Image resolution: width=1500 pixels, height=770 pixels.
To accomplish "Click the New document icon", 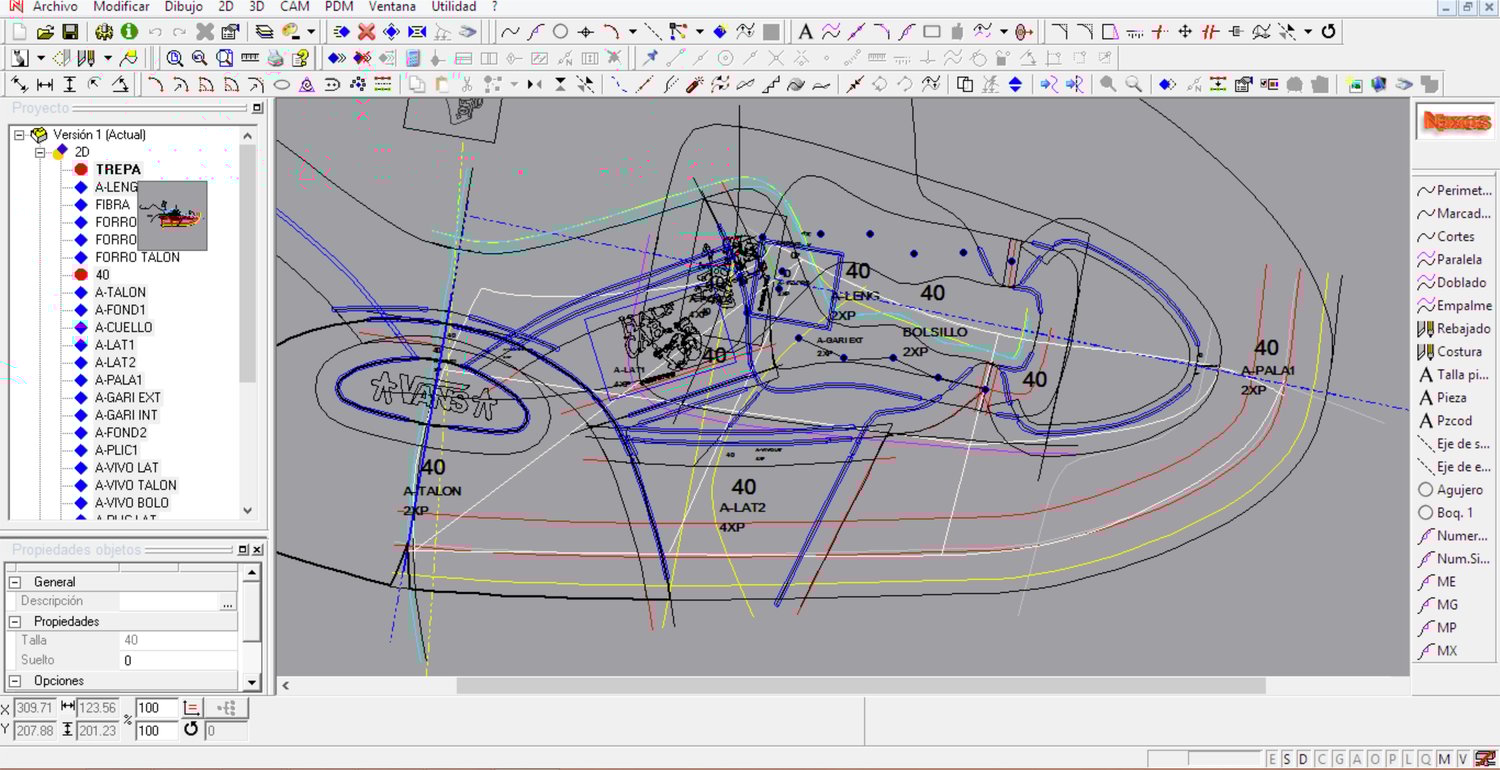I will click(20, 32).
